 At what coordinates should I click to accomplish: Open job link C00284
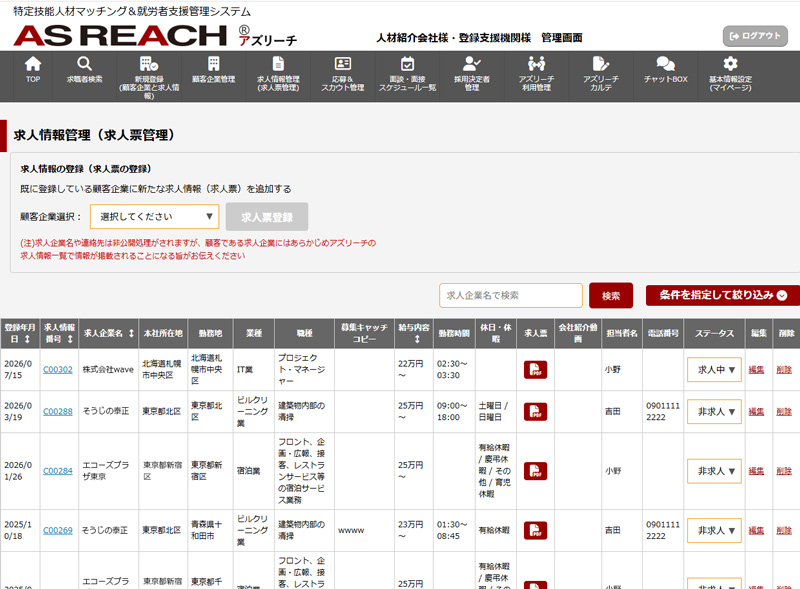(x=58, y=471)
